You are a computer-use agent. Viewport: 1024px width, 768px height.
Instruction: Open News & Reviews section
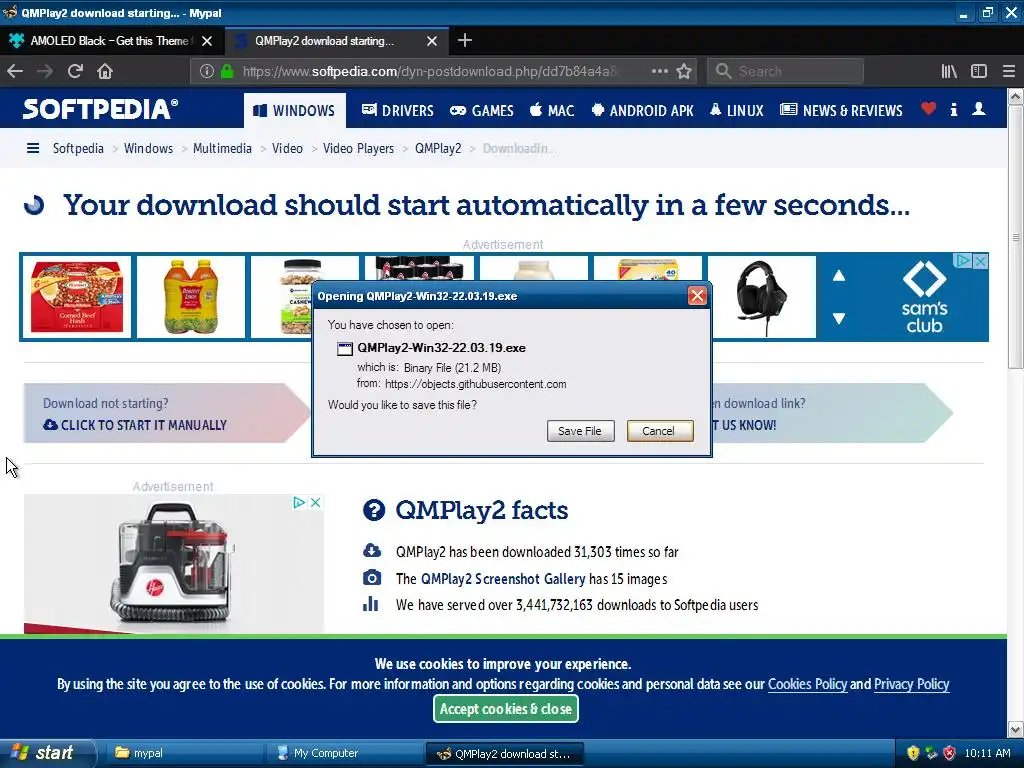coord(842,110)
